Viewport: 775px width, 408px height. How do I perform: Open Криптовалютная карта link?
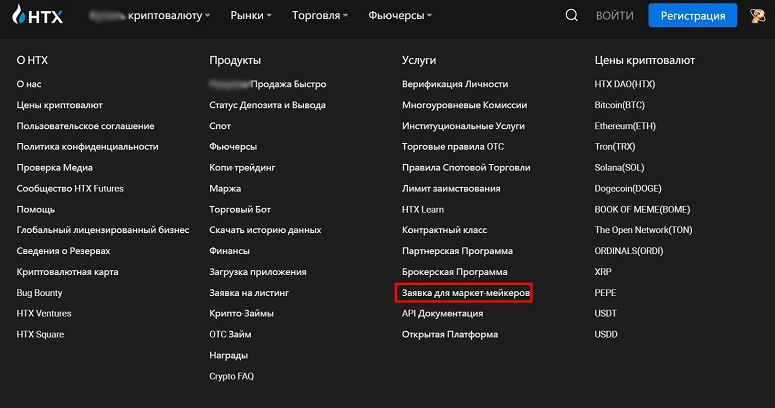pos(67,272)
